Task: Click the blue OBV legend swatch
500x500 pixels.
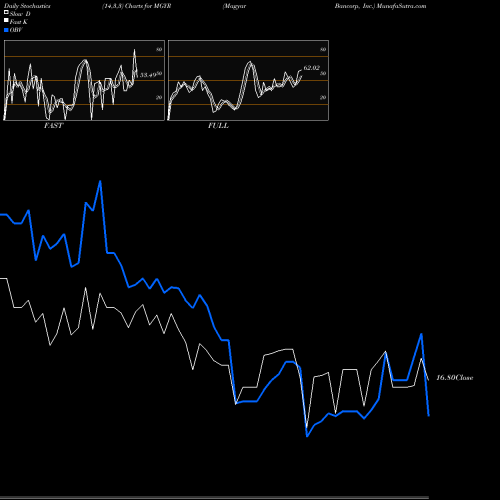Action: coord(6,30)
